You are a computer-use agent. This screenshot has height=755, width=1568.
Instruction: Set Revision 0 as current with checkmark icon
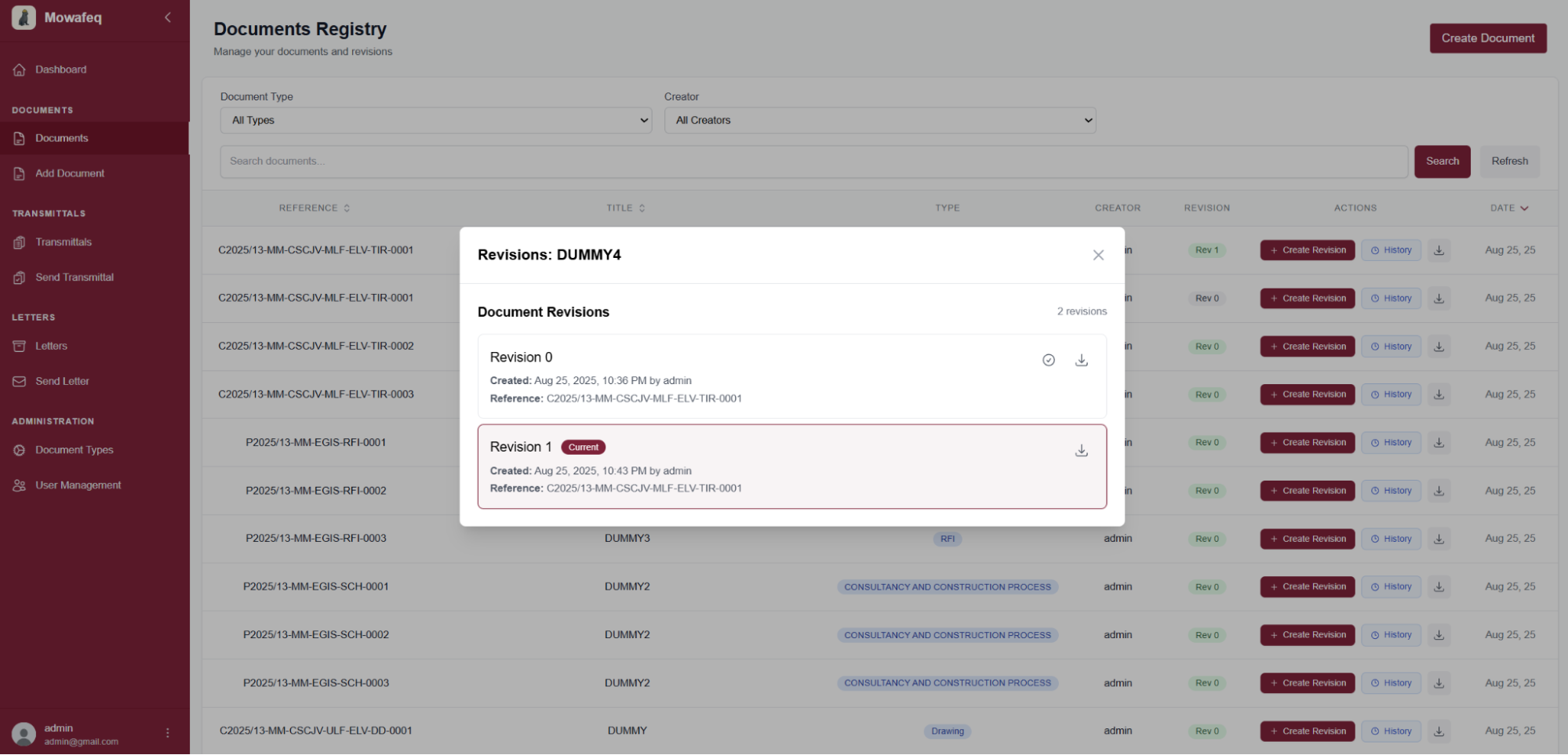(x=1048, y=361)
